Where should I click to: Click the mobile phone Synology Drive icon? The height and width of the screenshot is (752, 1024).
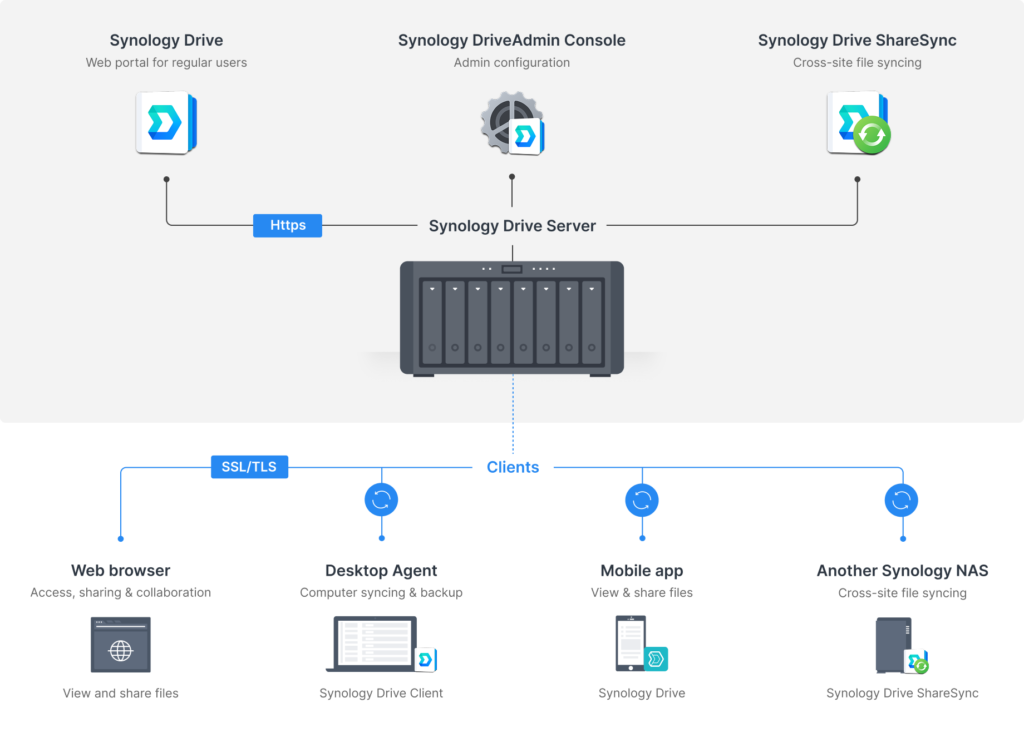(641, 644)
